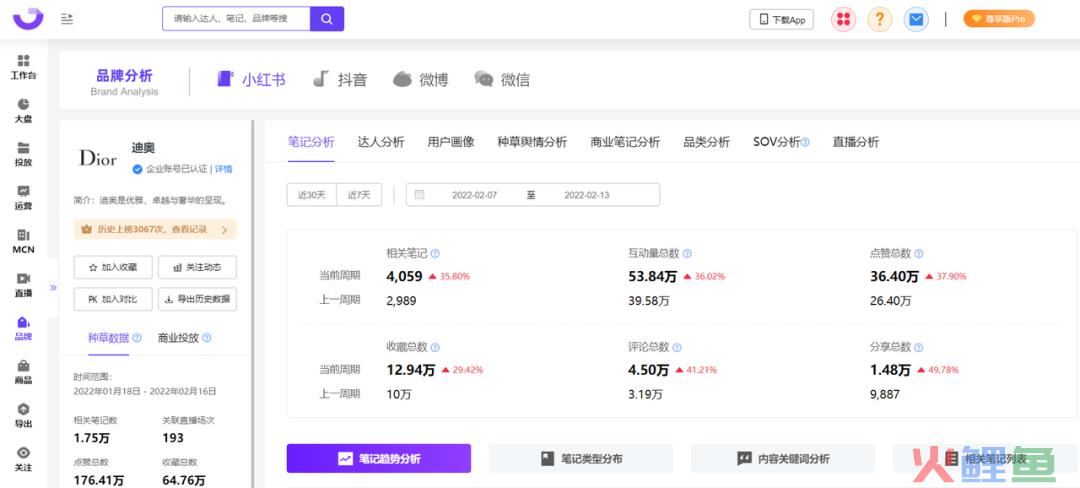Open 导出 in the left sidebar

coord(23,416)
